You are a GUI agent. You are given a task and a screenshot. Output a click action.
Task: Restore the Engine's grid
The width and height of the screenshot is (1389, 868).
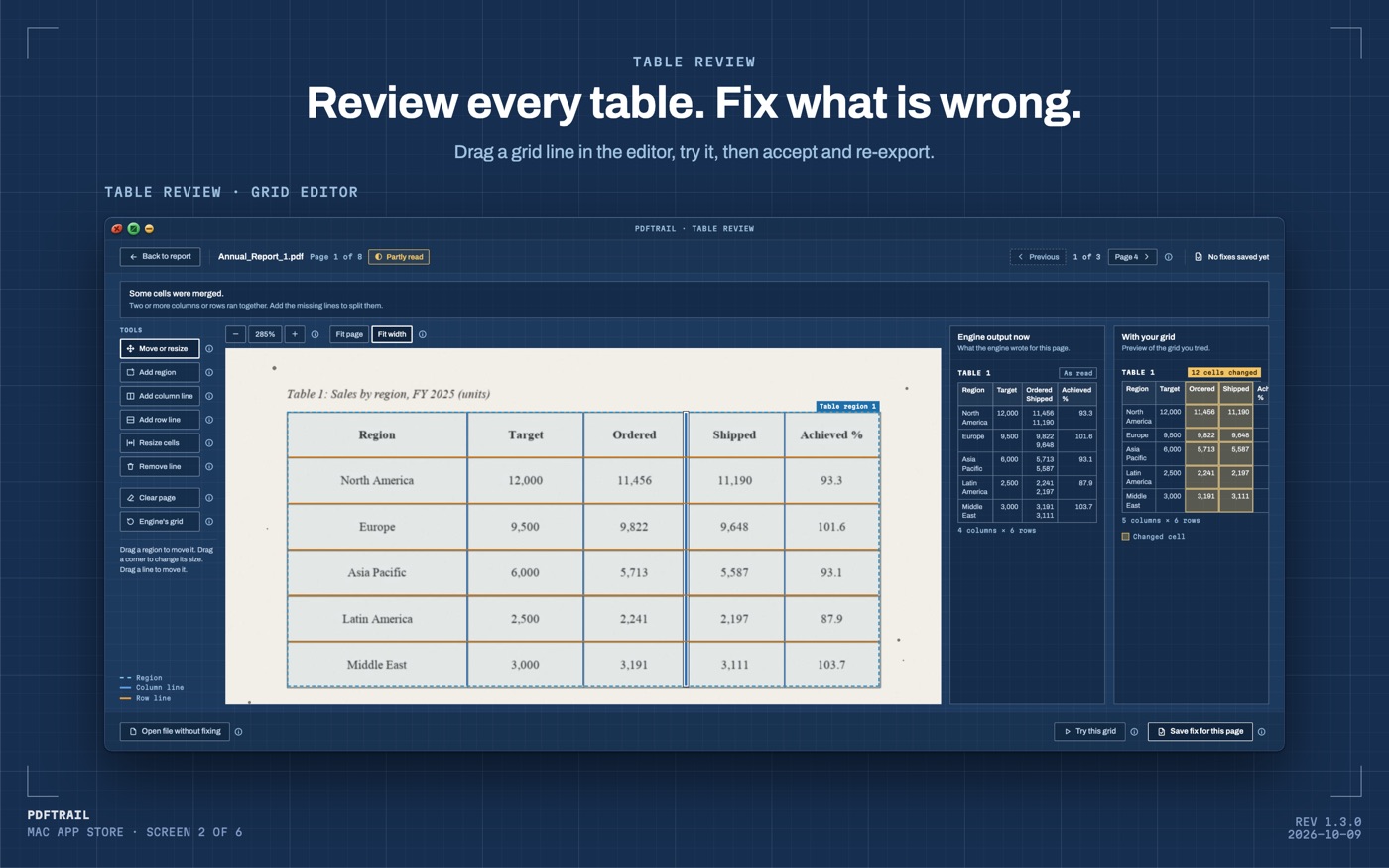click(160, 522)
